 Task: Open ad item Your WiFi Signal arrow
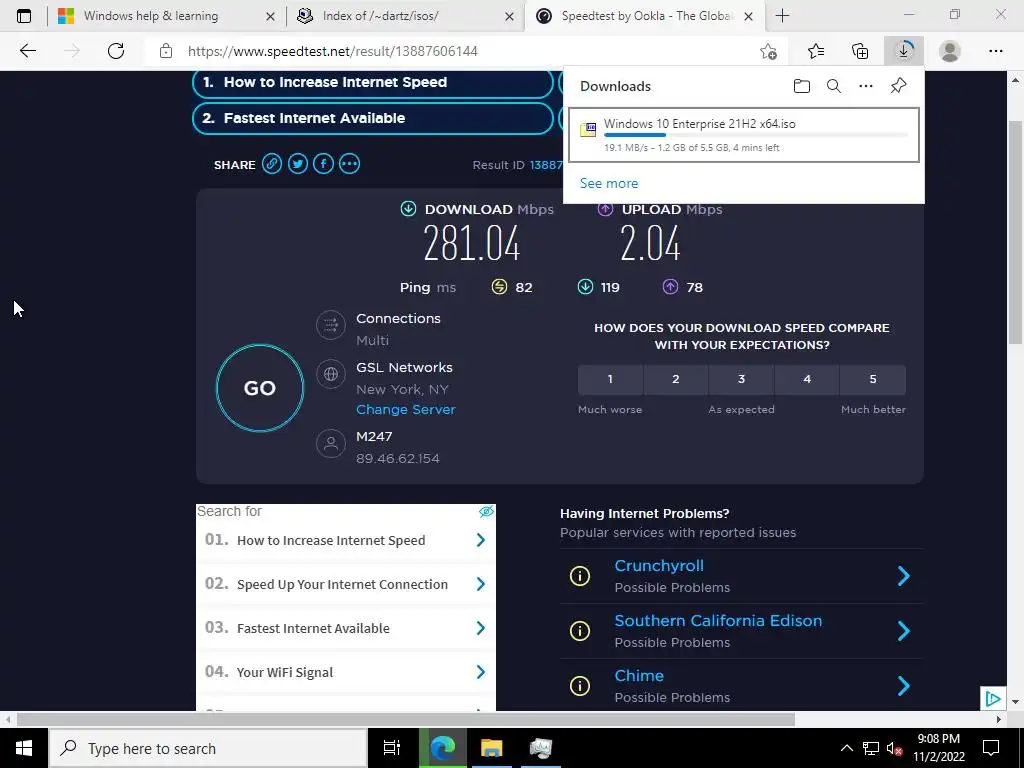coord(481,672)
